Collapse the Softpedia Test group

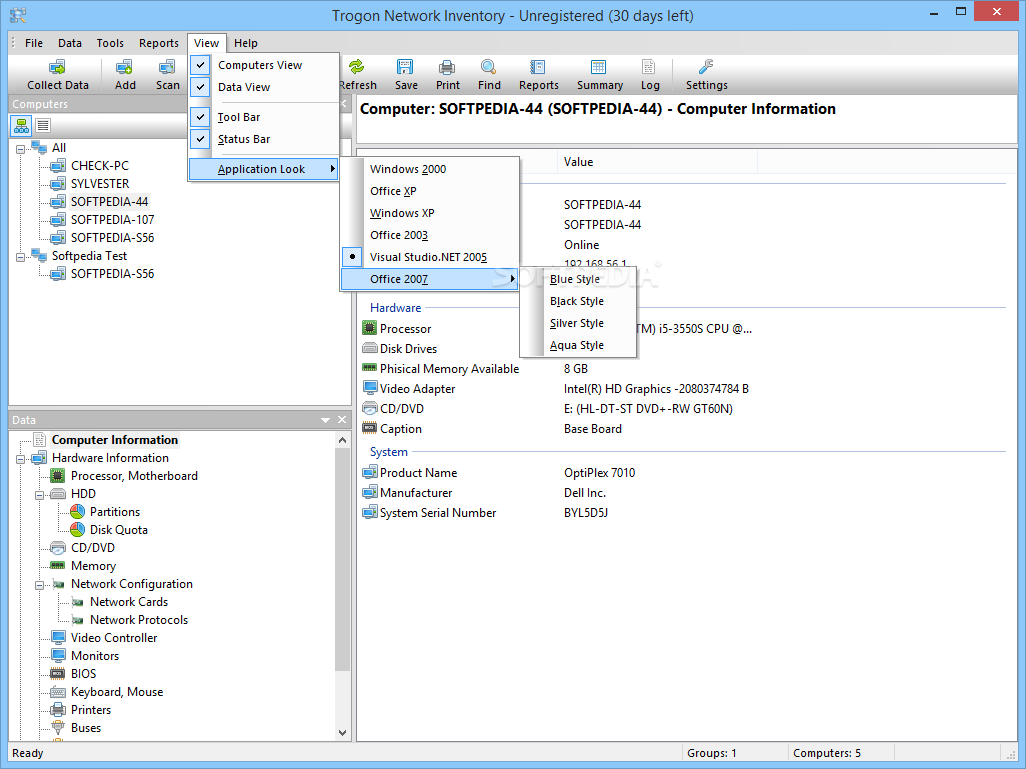click(20, 257)
